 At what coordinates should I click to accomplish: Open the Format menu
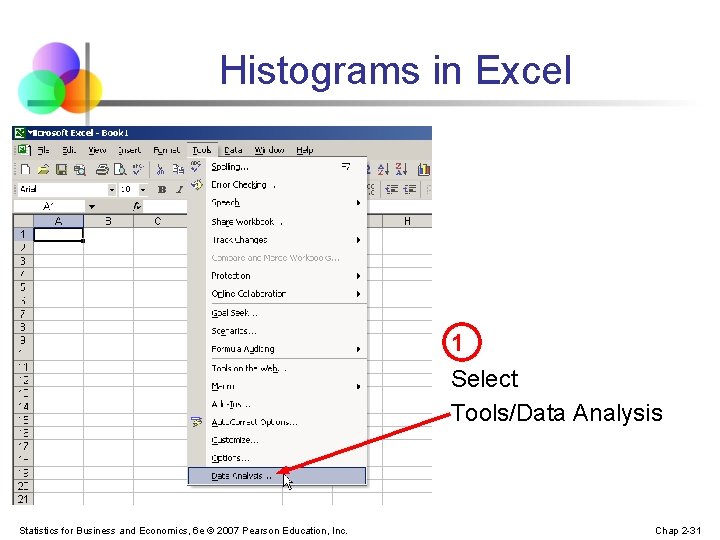pyautogui.click(x=166, y=150)
